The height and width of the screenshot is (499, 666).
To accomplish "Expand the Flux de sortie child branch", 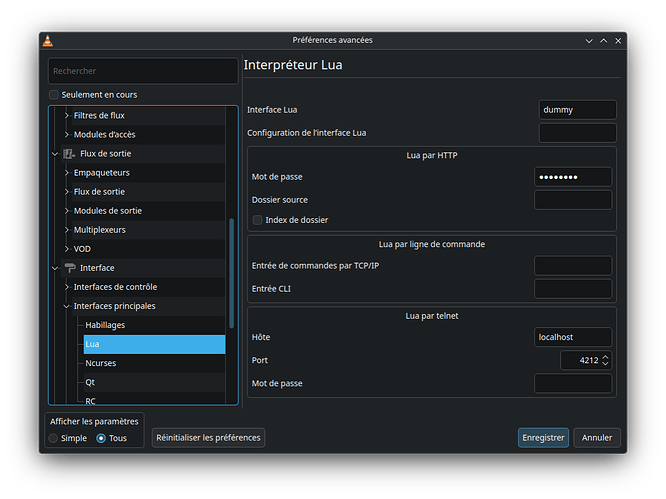I will point(66,192).
